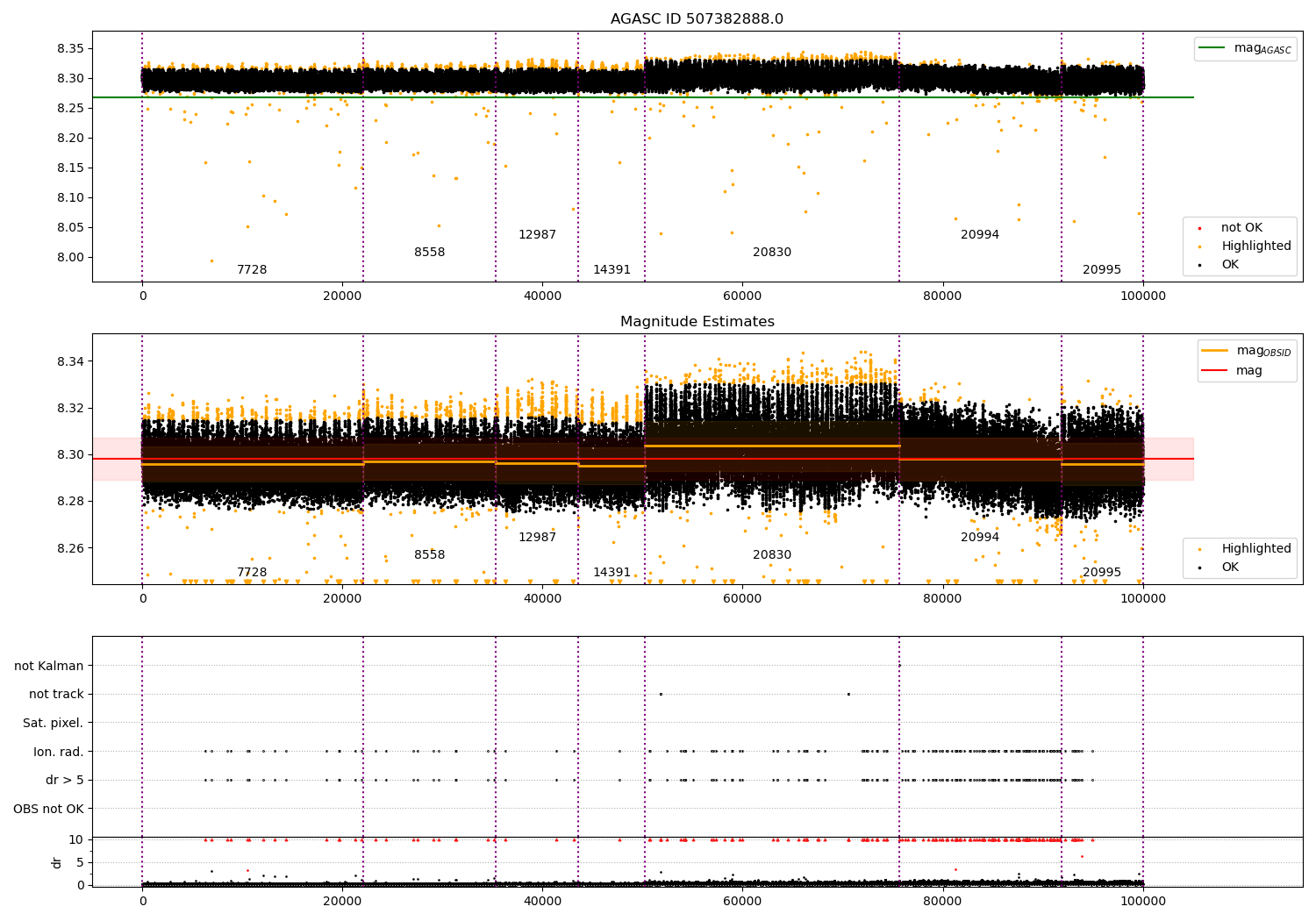
Task: Click obsid label 7728 in the top plot
Action: pos(252,270)
